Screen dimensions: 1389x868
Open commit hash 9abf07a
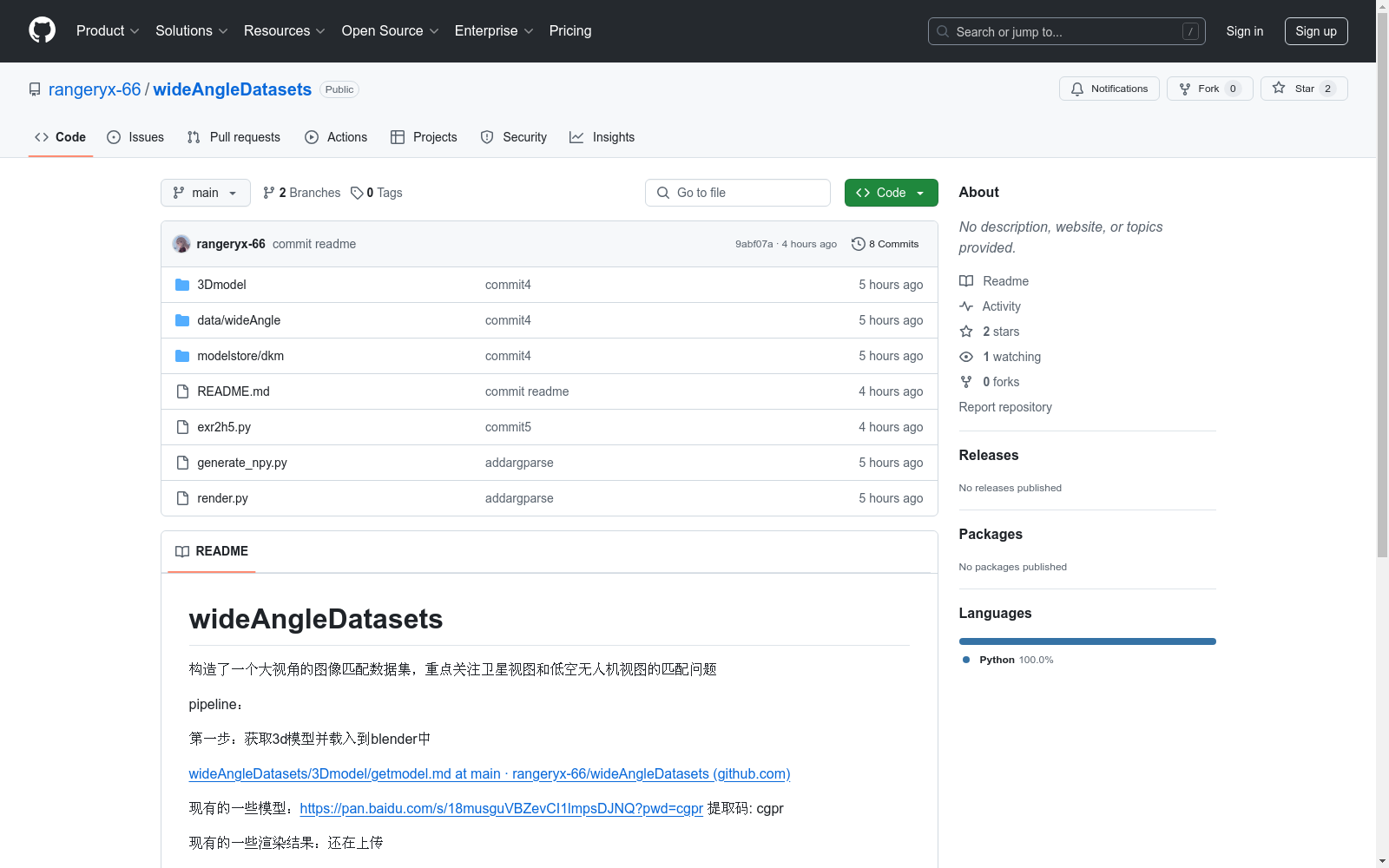coord(754,244)
